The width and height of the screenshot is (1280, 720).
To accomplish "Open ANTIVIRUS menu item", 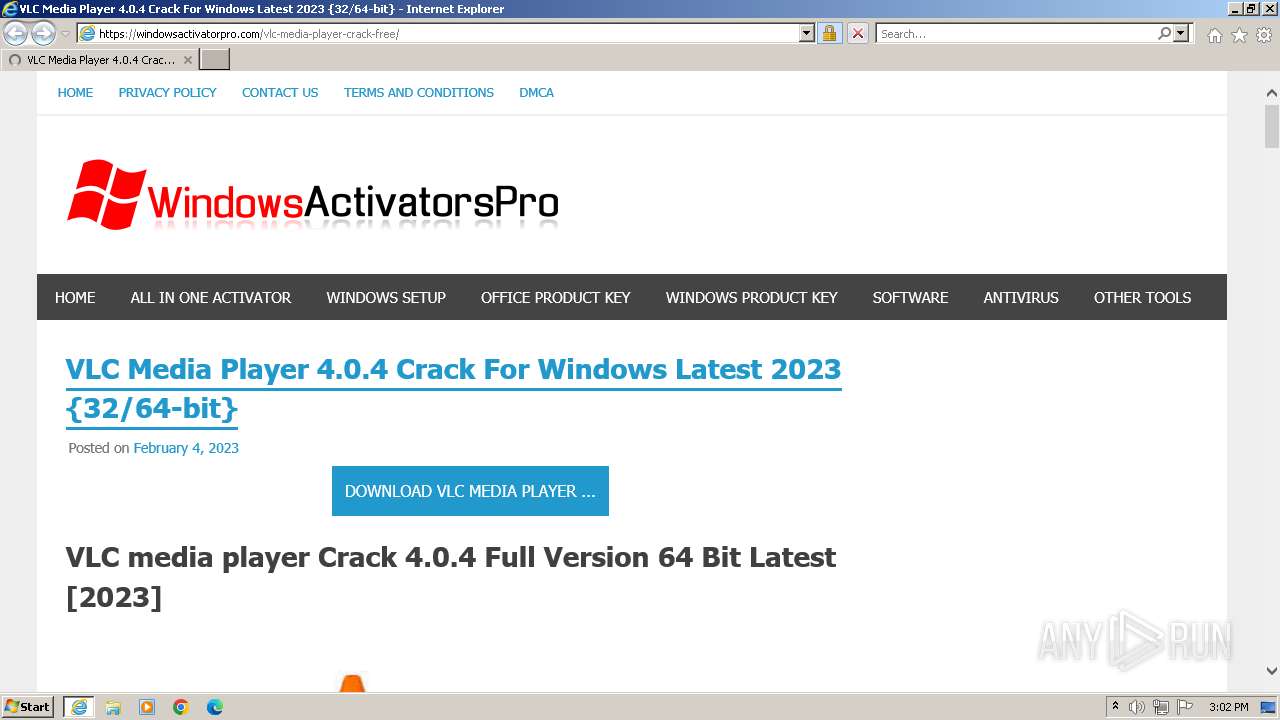I will [x=1021, y=297].
